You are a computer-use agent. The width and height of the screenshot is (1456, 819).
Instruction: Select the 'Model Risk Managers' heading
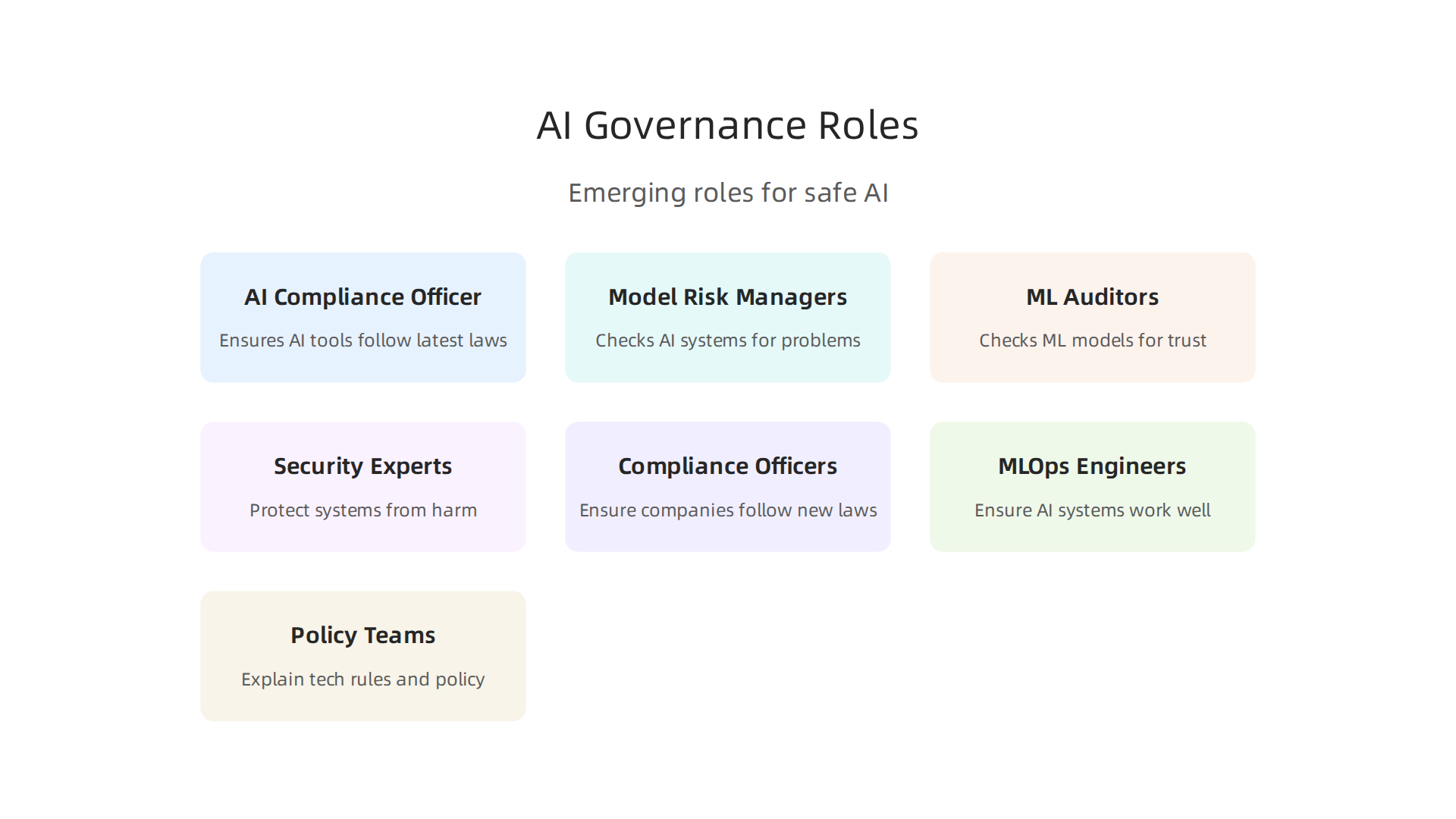click(728, 297)
